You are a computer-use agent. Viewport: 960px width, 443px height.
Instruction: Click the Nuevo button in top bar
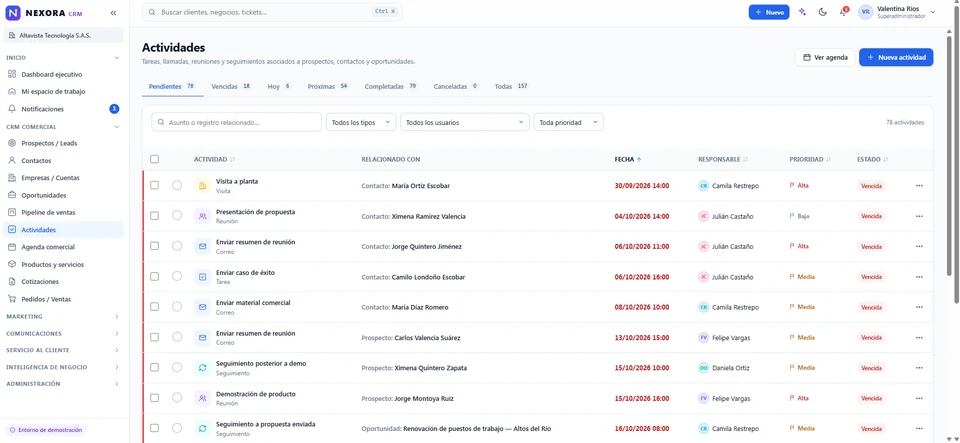[769, 12]
